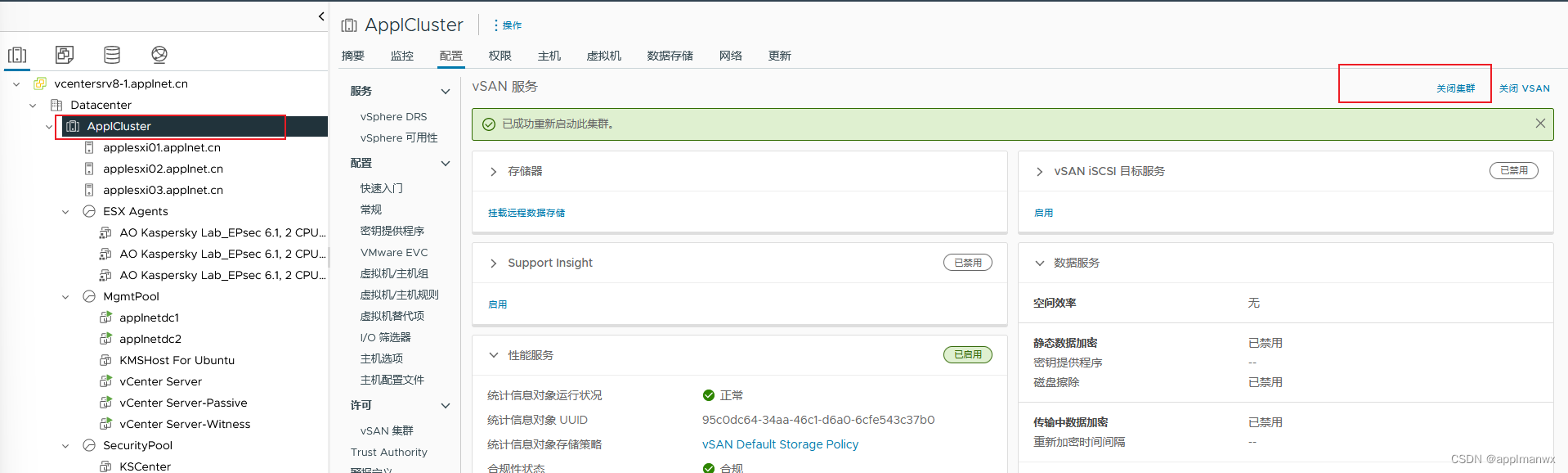Click the host icon beside applesxi01.applnet.cn
Viewport: 1568px width, 473px height.
(x=89, y=147)
